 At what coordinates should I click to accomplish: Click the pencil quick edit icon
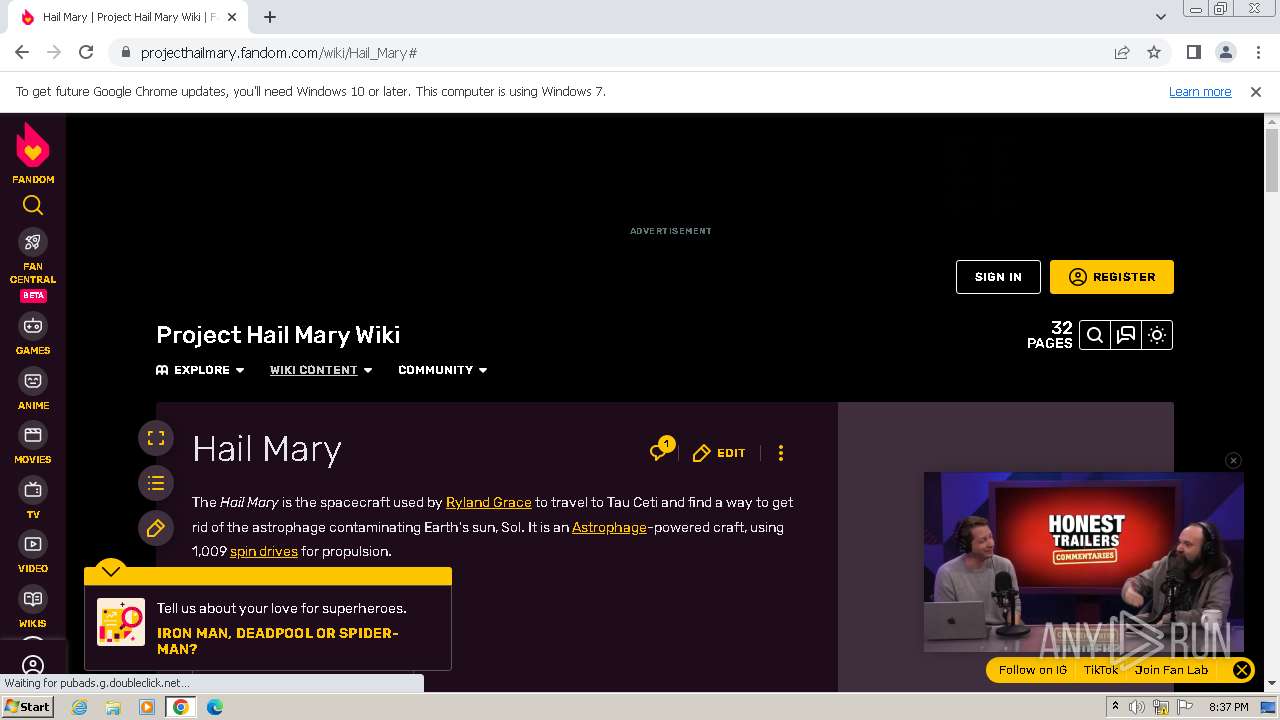point(156,529)
